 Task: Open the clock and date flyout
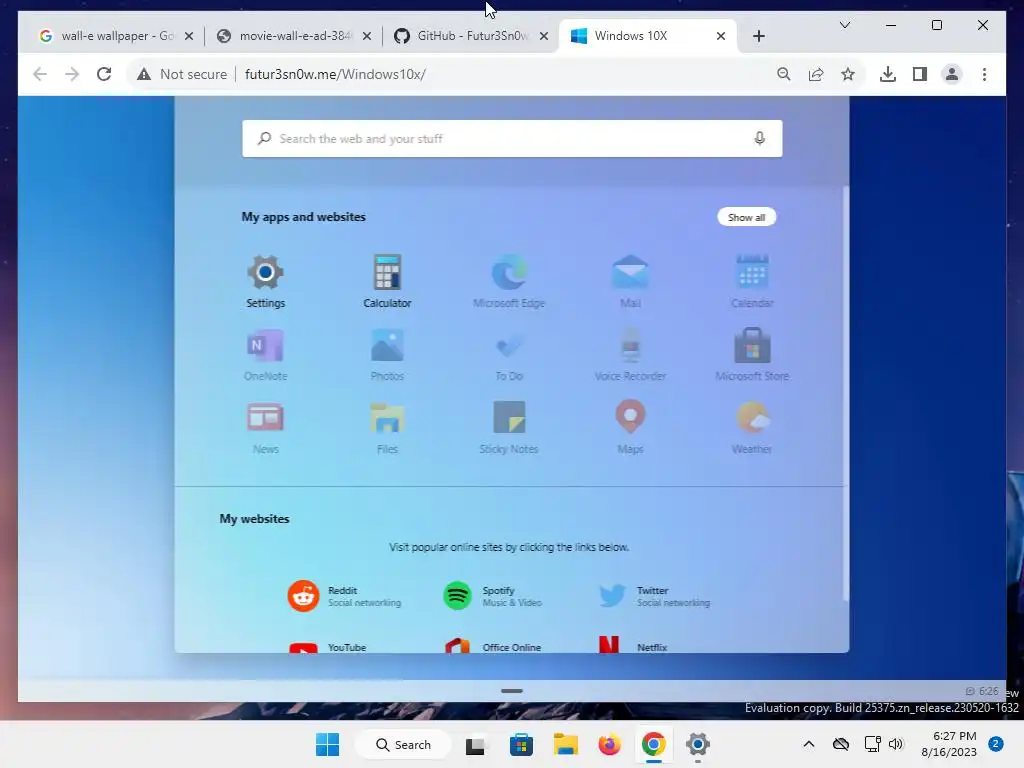click(949, 744)
